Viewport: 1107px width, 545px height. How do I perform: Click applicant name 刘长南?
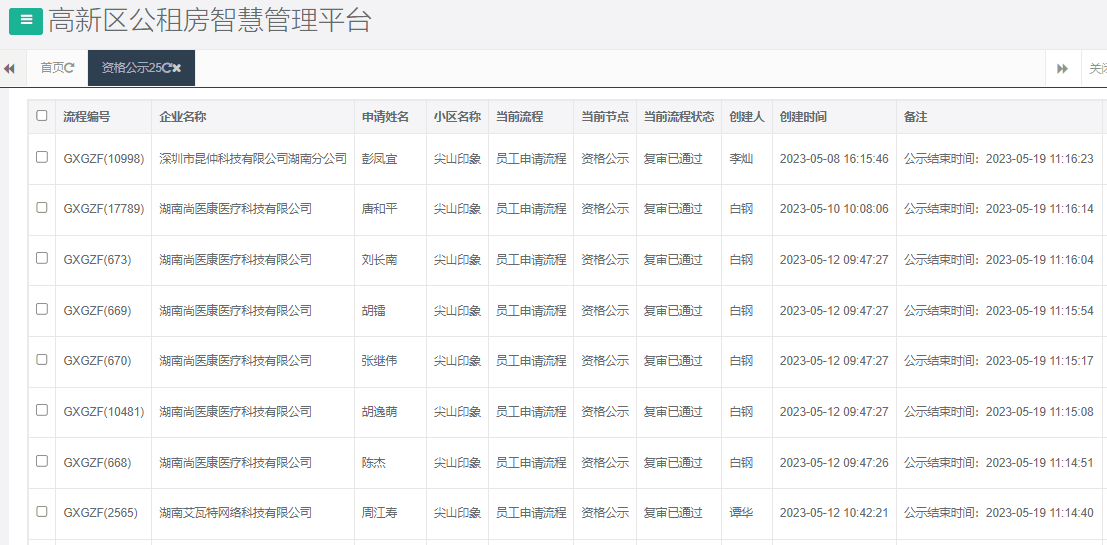coord(380,260)
